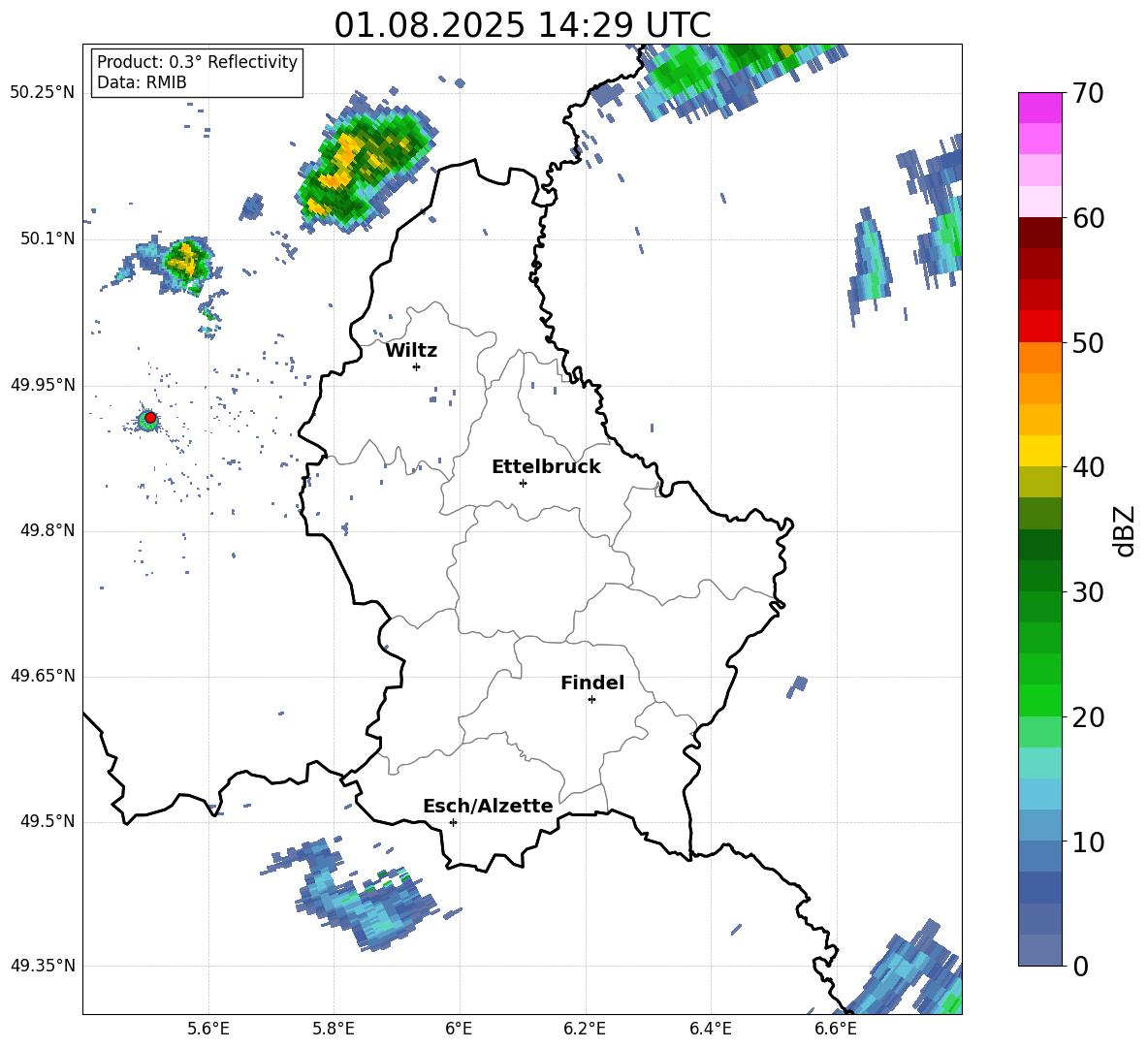The image size is (1148, 1048).
Task: Click the 50.25°N latitude label
Action: 43,93
